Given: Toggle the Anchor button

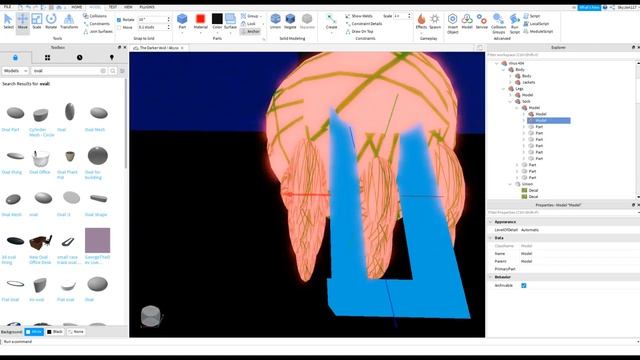Looking at the screenshot, I should 250,31.
